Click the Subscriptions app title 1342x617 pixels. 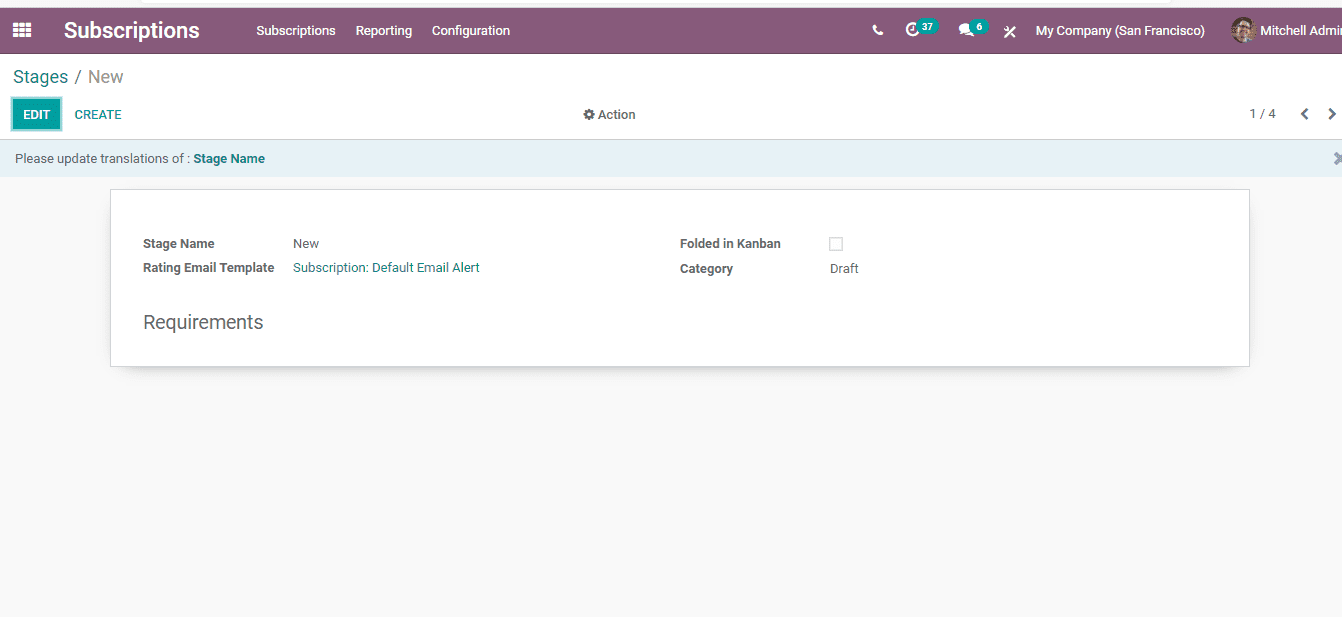(x=132, y=31)
